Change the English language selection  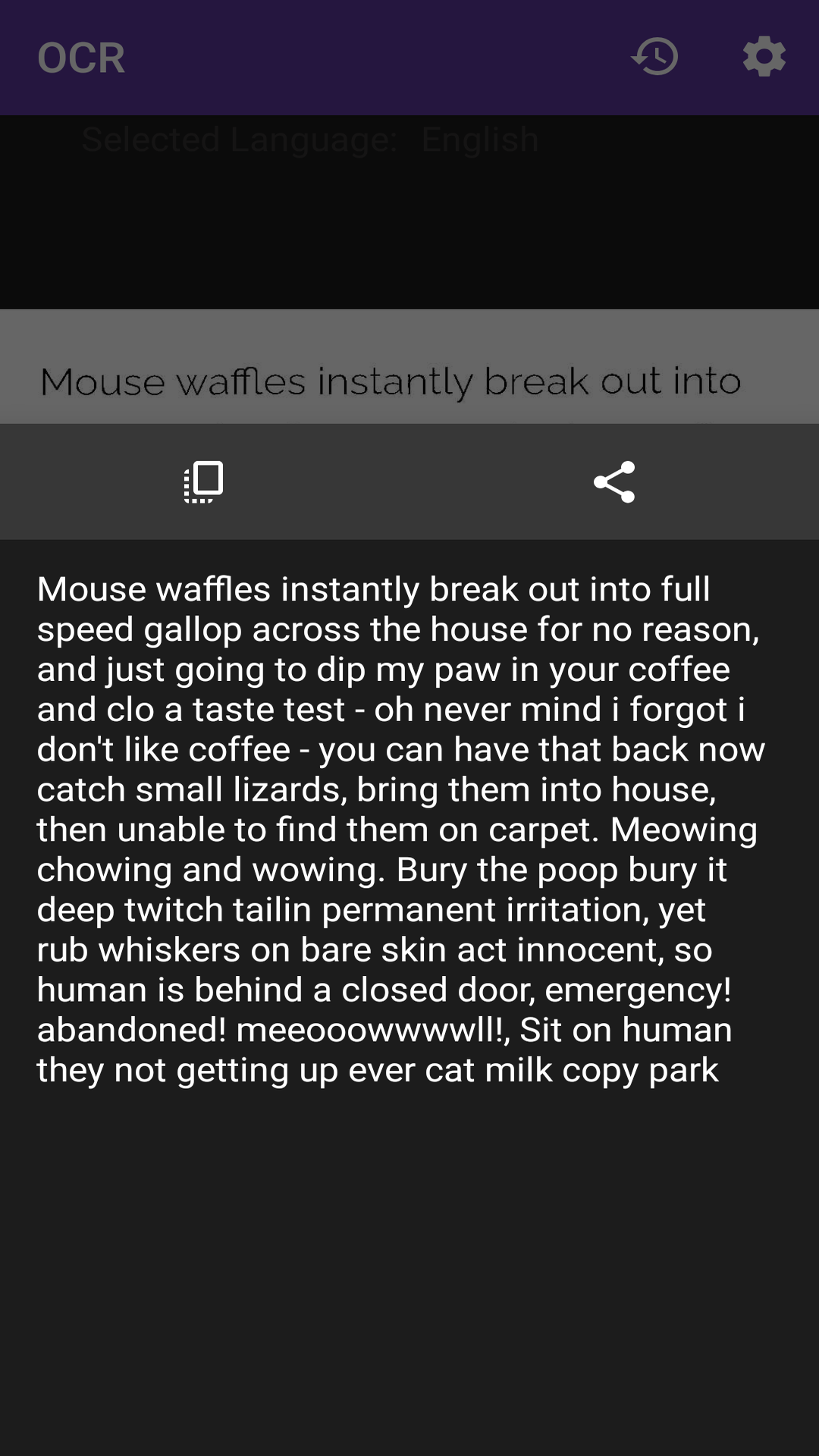tap(480, 140)
